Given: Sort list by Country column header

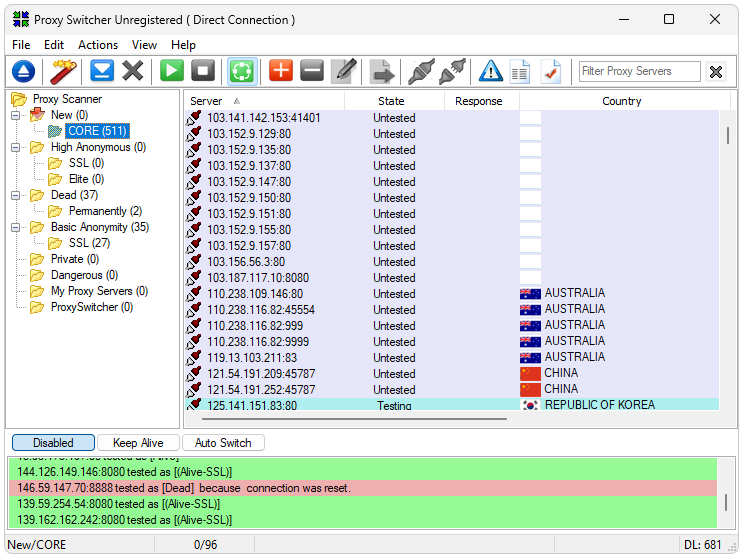Looking at the screenshot, I should pyautogui.click(x=621, y=101).
